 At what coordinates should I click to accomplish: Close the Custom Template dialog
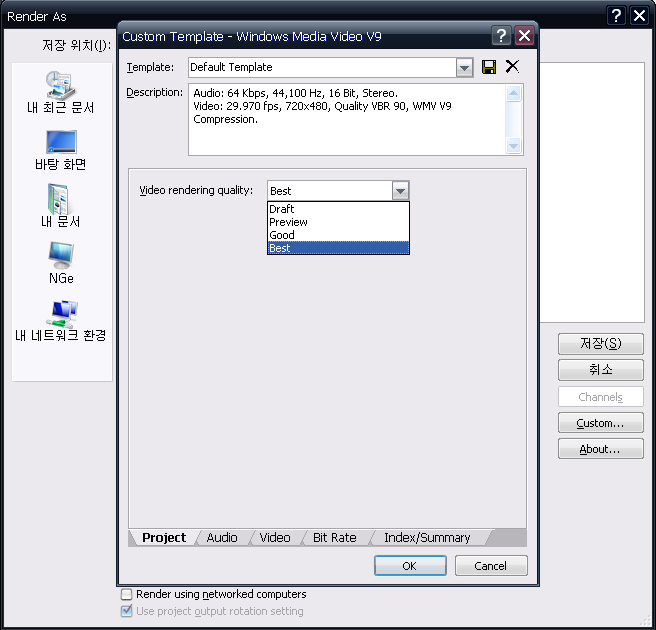(x=524, y=36)
